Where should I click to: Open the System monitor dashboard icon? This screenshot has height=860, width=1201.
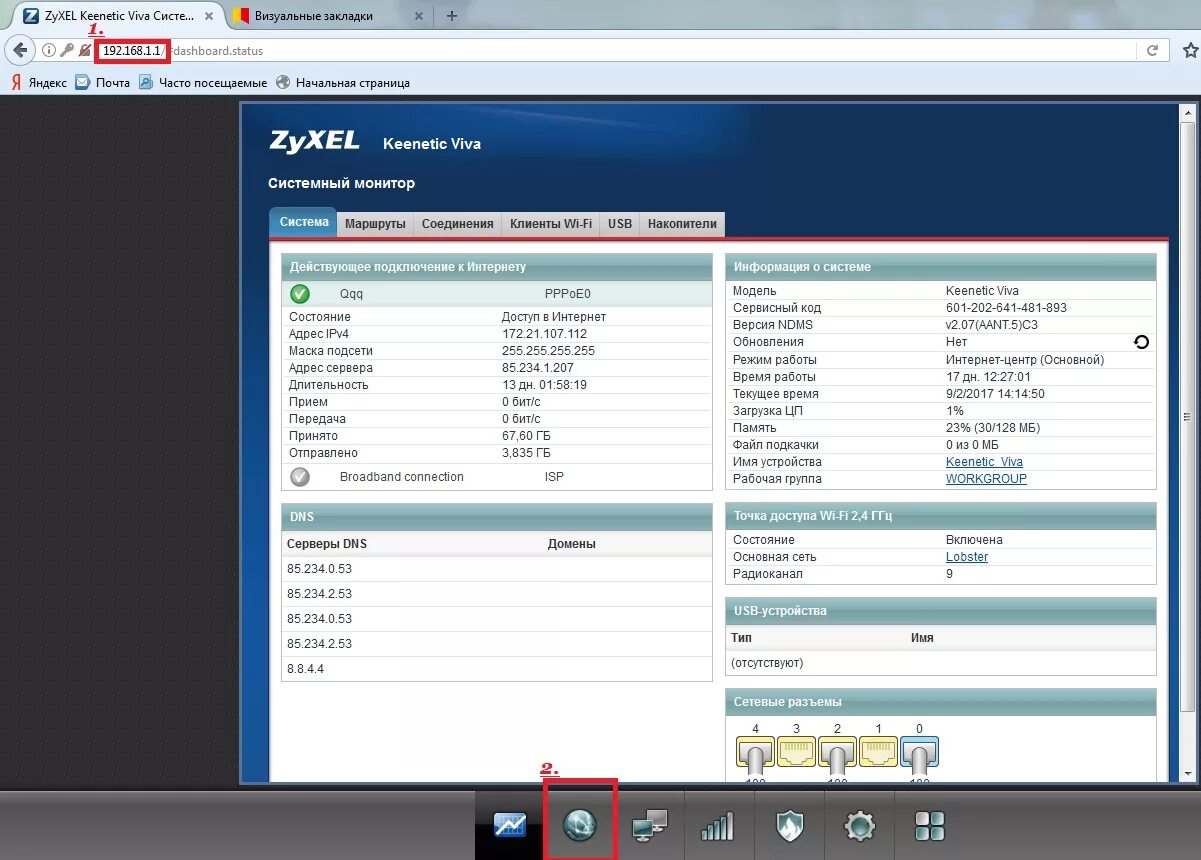pos(510,825)
